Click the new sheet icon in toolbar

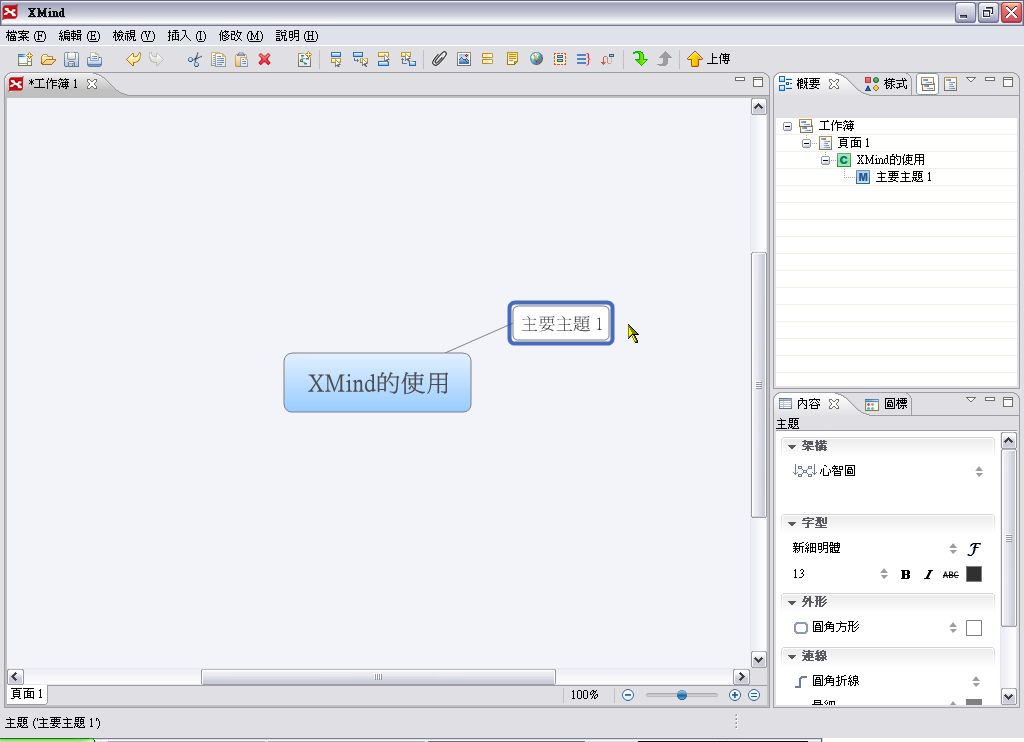tap(304, 59)
